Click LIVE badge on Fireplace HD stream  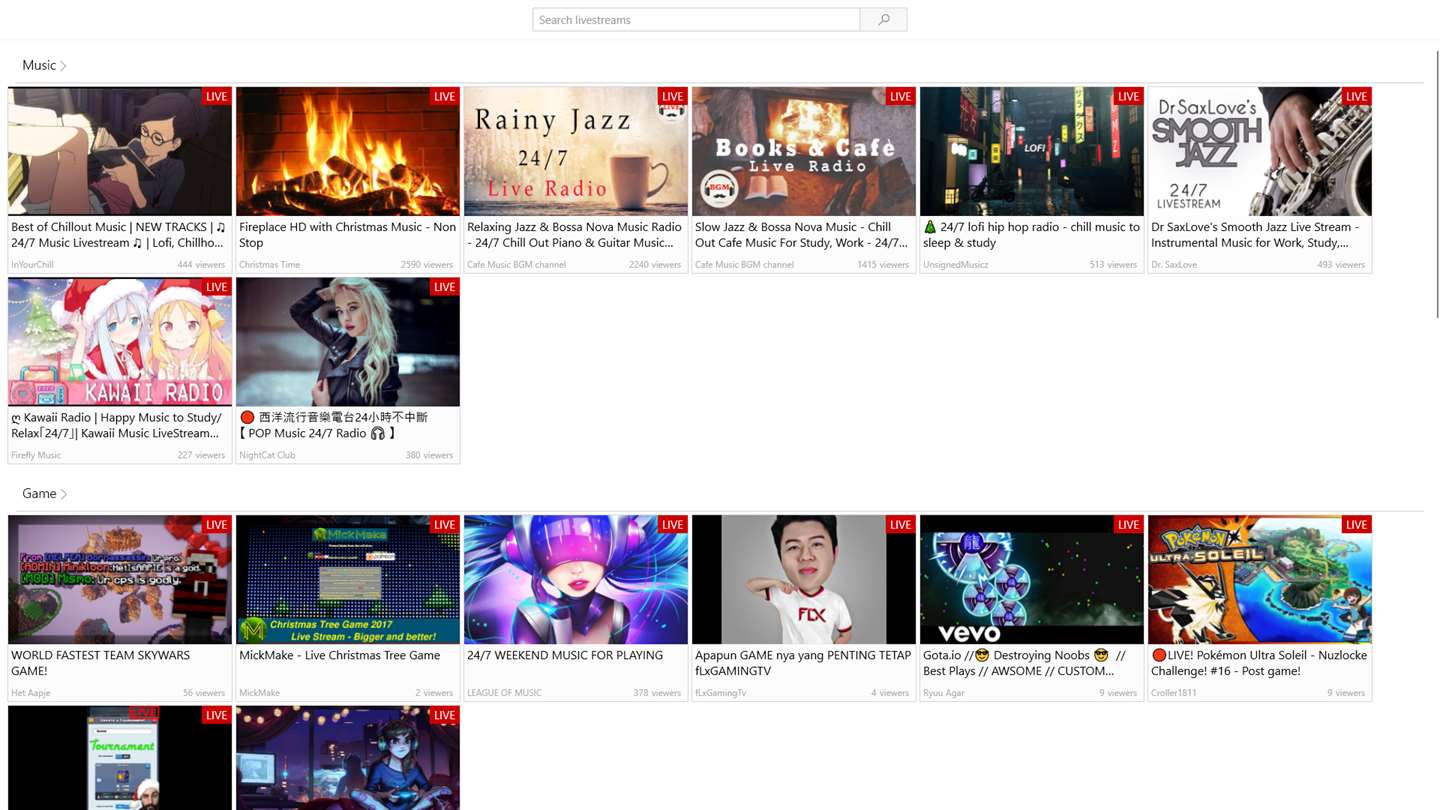444,96
